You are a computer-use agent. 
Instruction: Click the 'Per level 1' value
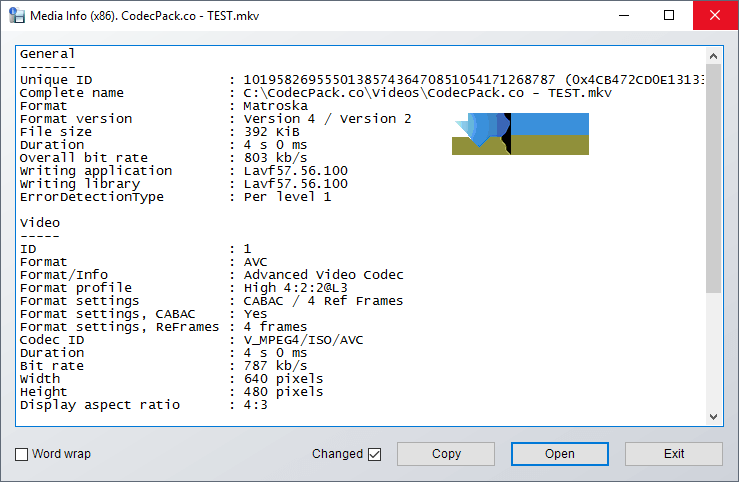tap(287, 196)
